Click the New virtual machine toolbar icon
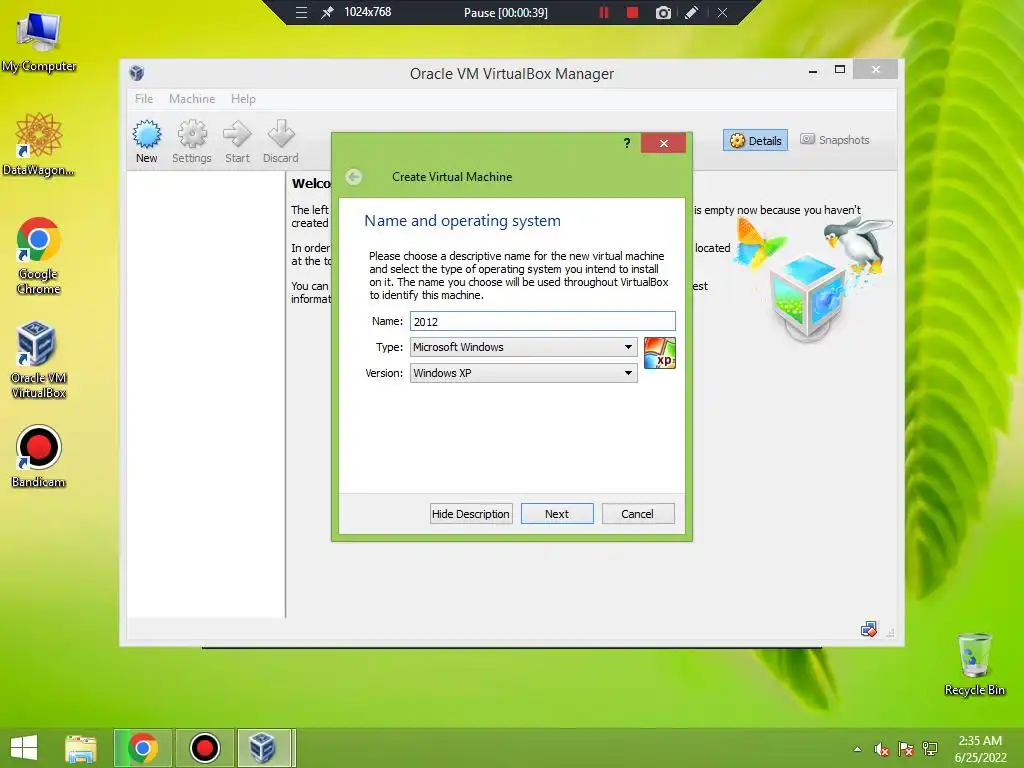The width and height of the screenshot is (1024, 768). click(147, 135)
